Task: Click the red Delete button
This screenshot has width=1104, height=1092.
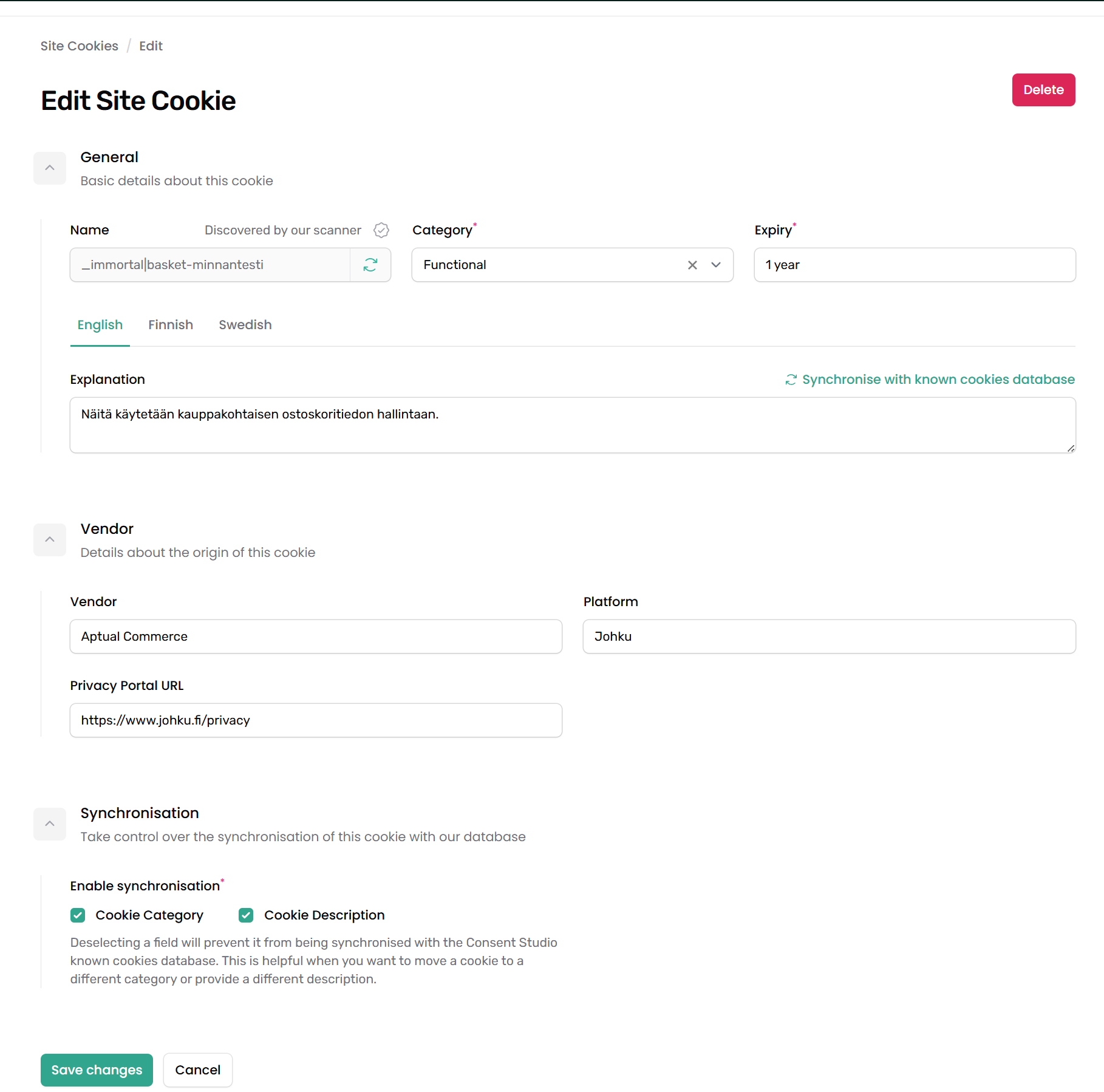Action: pos(1043,90)
